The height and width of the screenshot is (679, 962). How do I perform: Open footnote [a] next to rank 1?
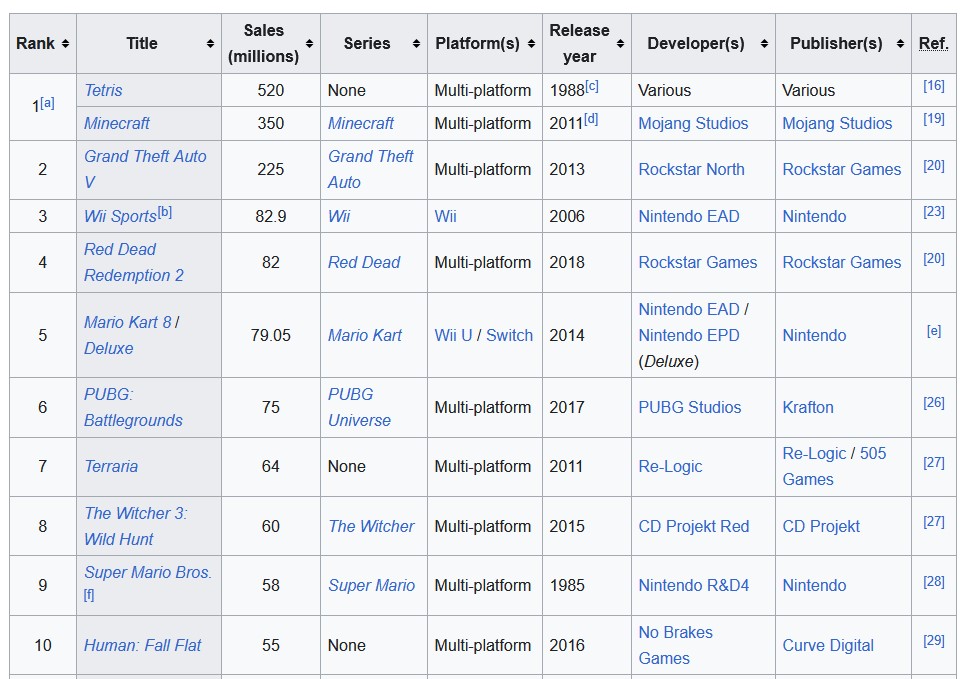click(x=47, y=103)
